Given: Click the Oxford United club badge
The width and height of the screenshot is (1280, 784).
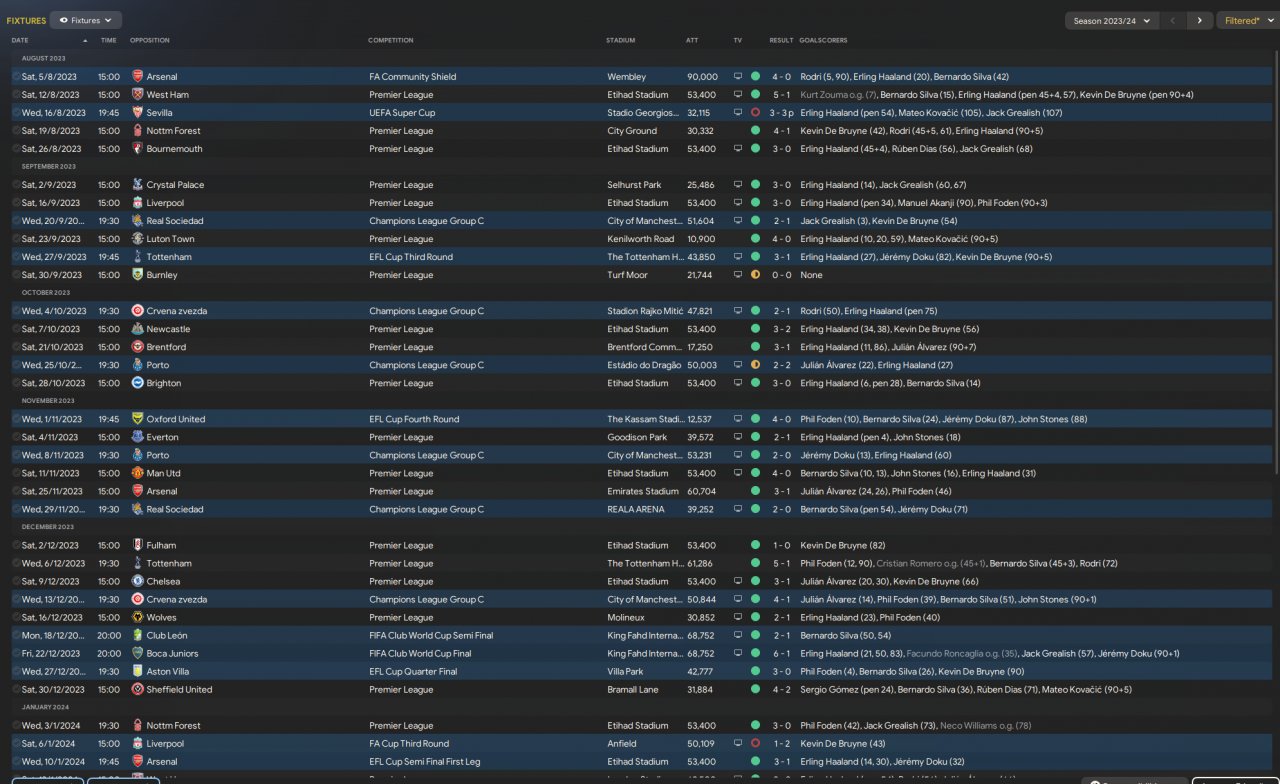Looking at the screenshot, I should pos(138,418).
